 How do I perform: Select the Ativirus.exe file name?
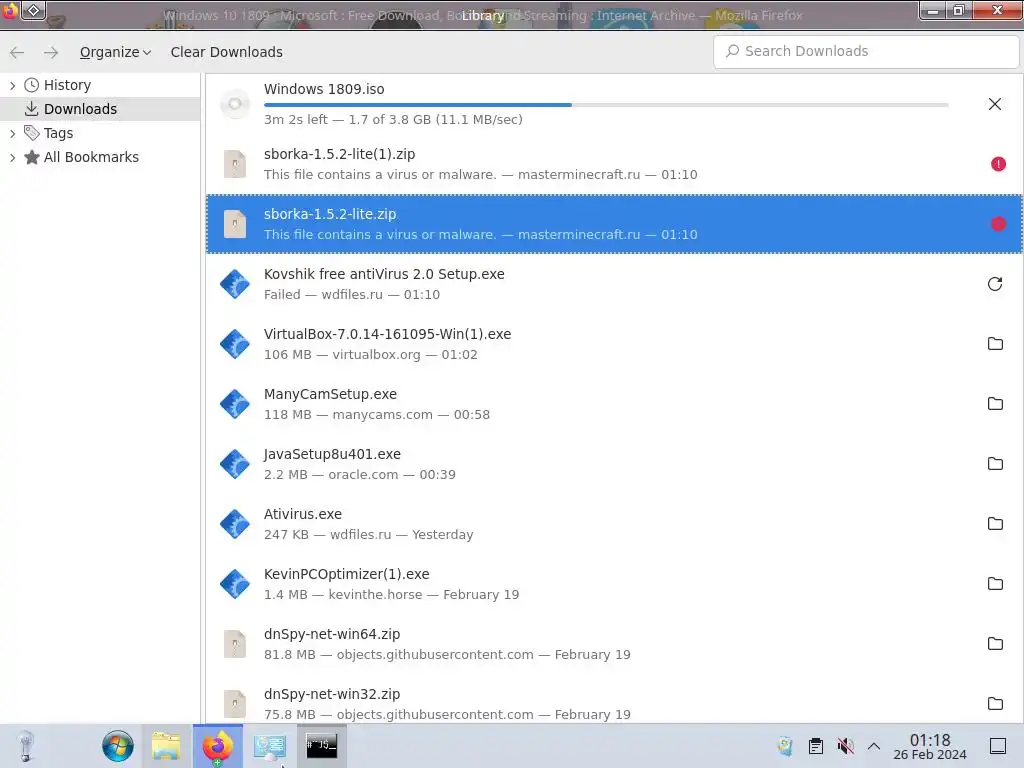(x=303, y=514)
